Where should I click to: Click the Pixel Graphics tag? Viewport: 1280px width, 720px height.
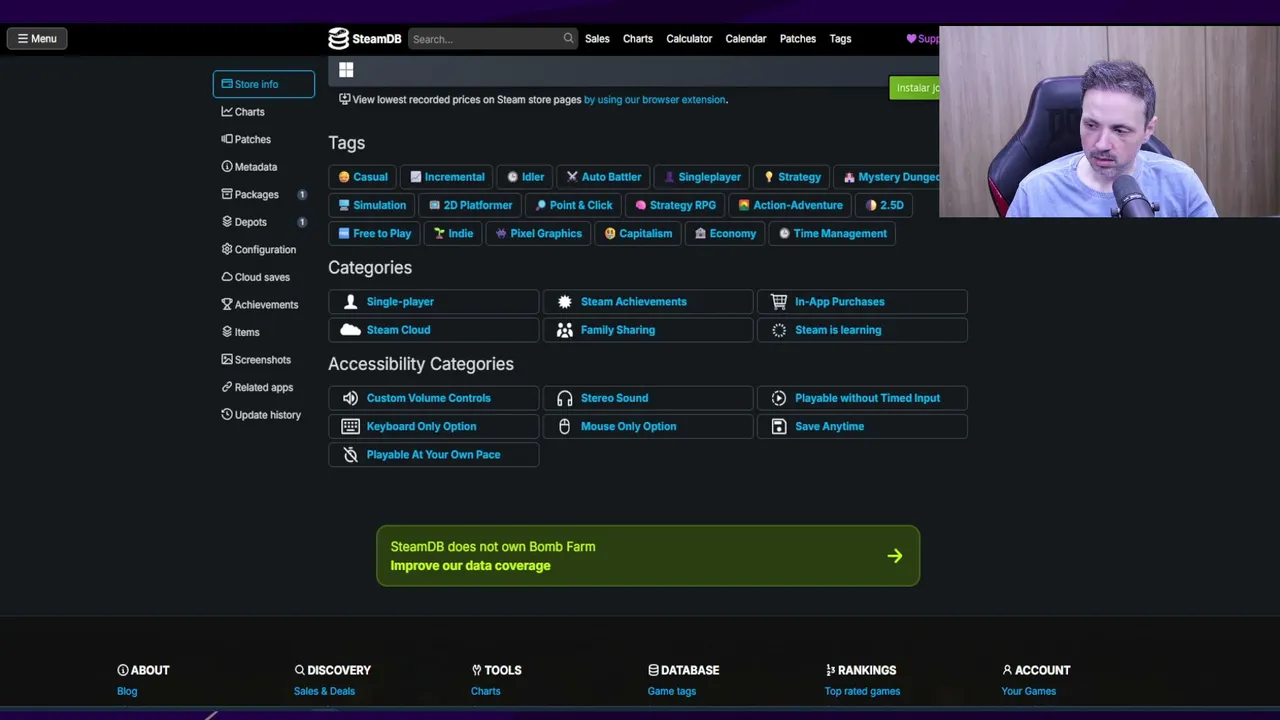538,233
